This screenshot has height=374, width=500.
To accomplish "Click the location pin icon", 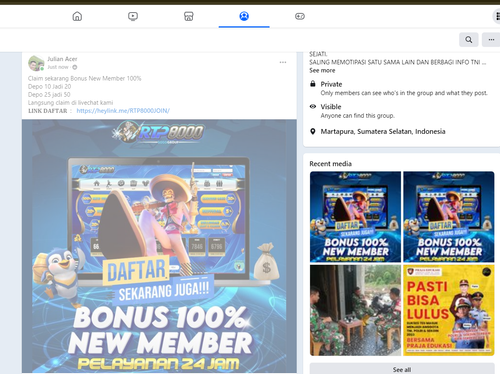I will (x=313, y=131).
